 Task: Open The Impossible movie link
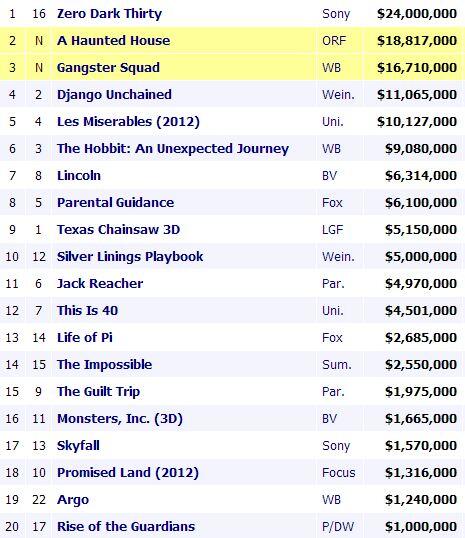pyautogui.click(x=104, y=364)
